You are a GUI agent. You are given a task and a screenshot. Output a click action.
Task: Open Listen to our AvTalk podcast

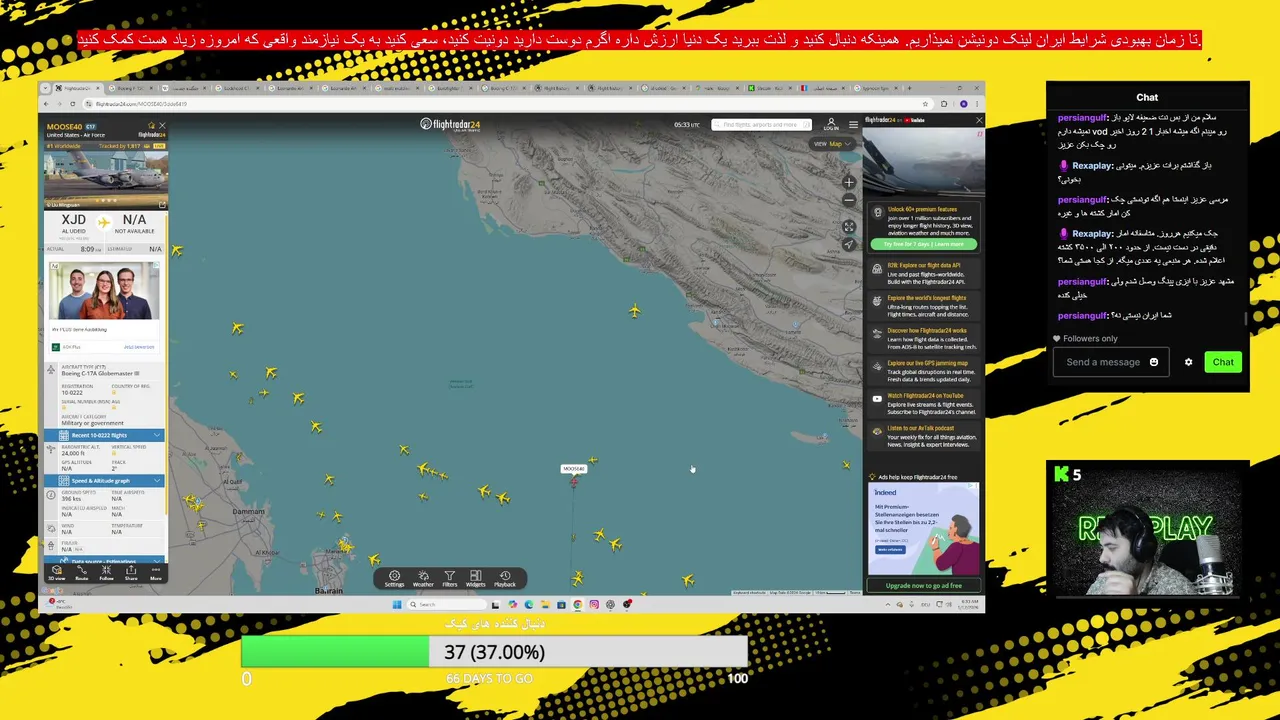click(x=923, y=435)
